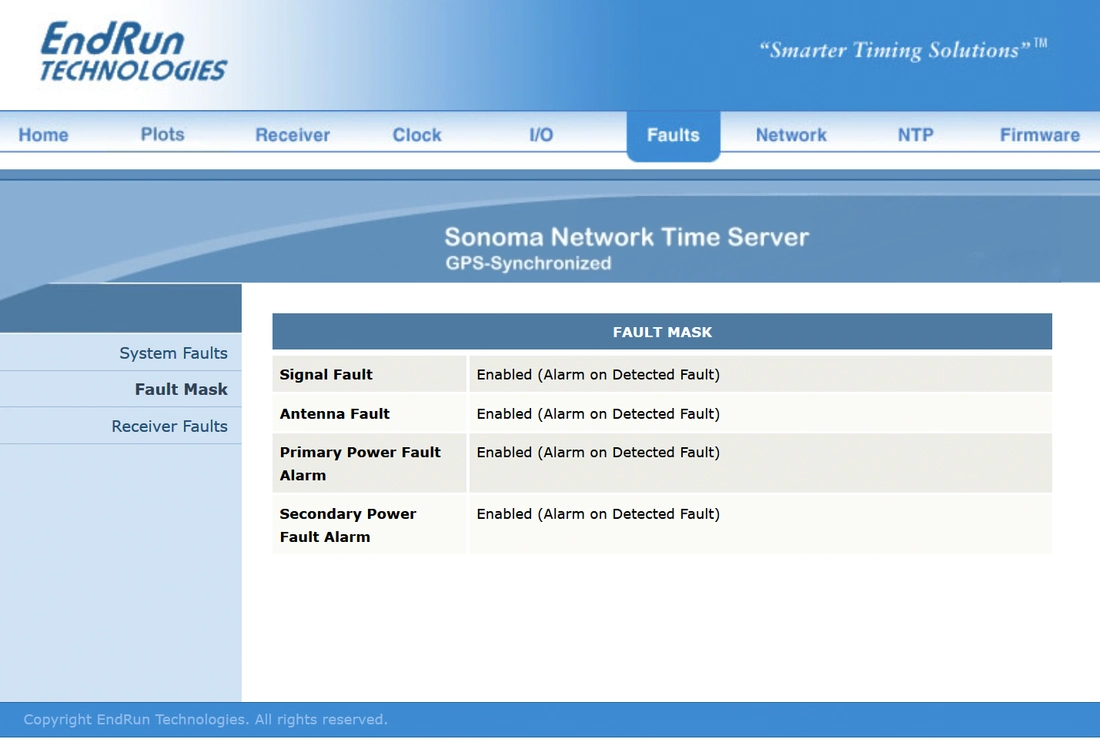Click the active Faults tab
The image size is (1100, 749).
(x=673, y=135)
